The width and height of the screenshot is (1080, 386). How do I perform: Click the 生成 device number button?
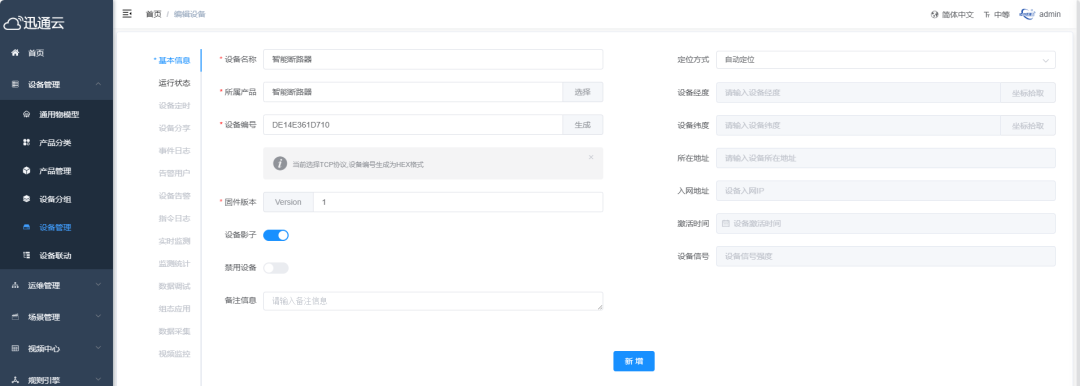583,125
